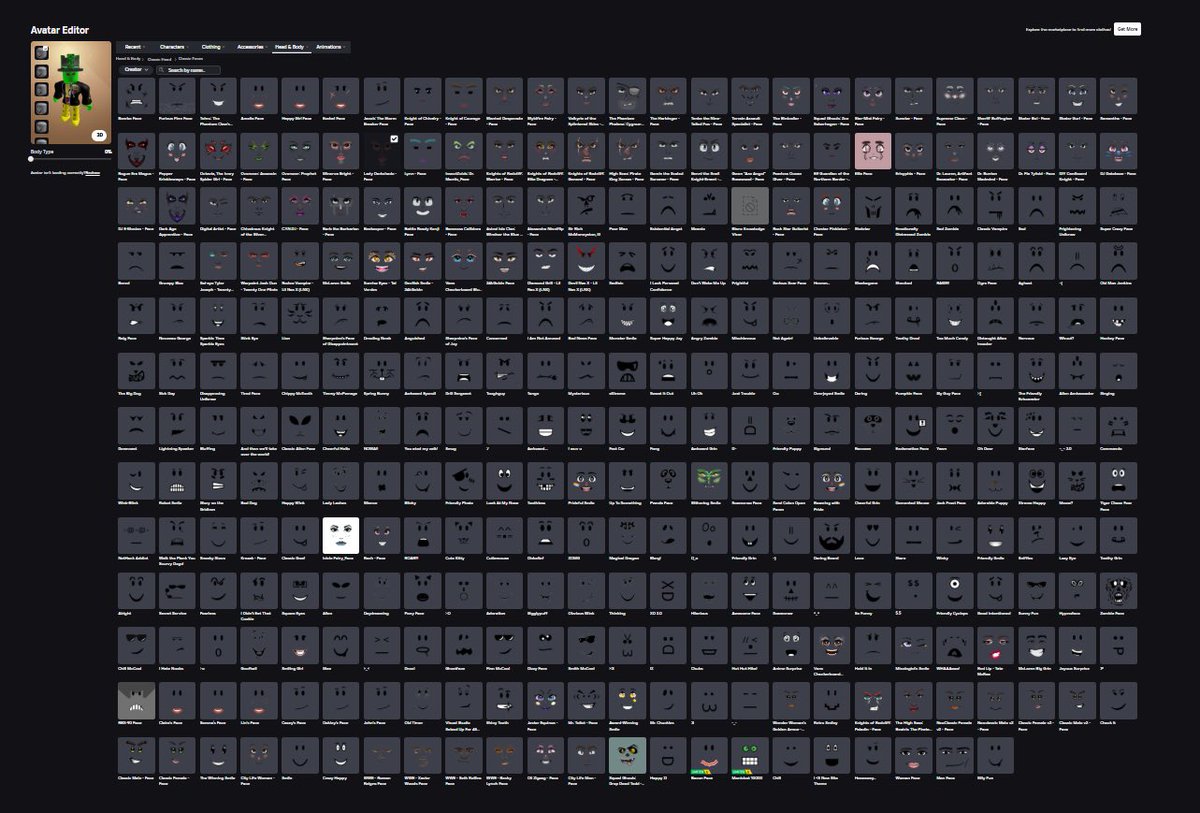The image size is (1200, 813).
Task: Select the white Isikia Fairy Face
Action: click(340, 535)
